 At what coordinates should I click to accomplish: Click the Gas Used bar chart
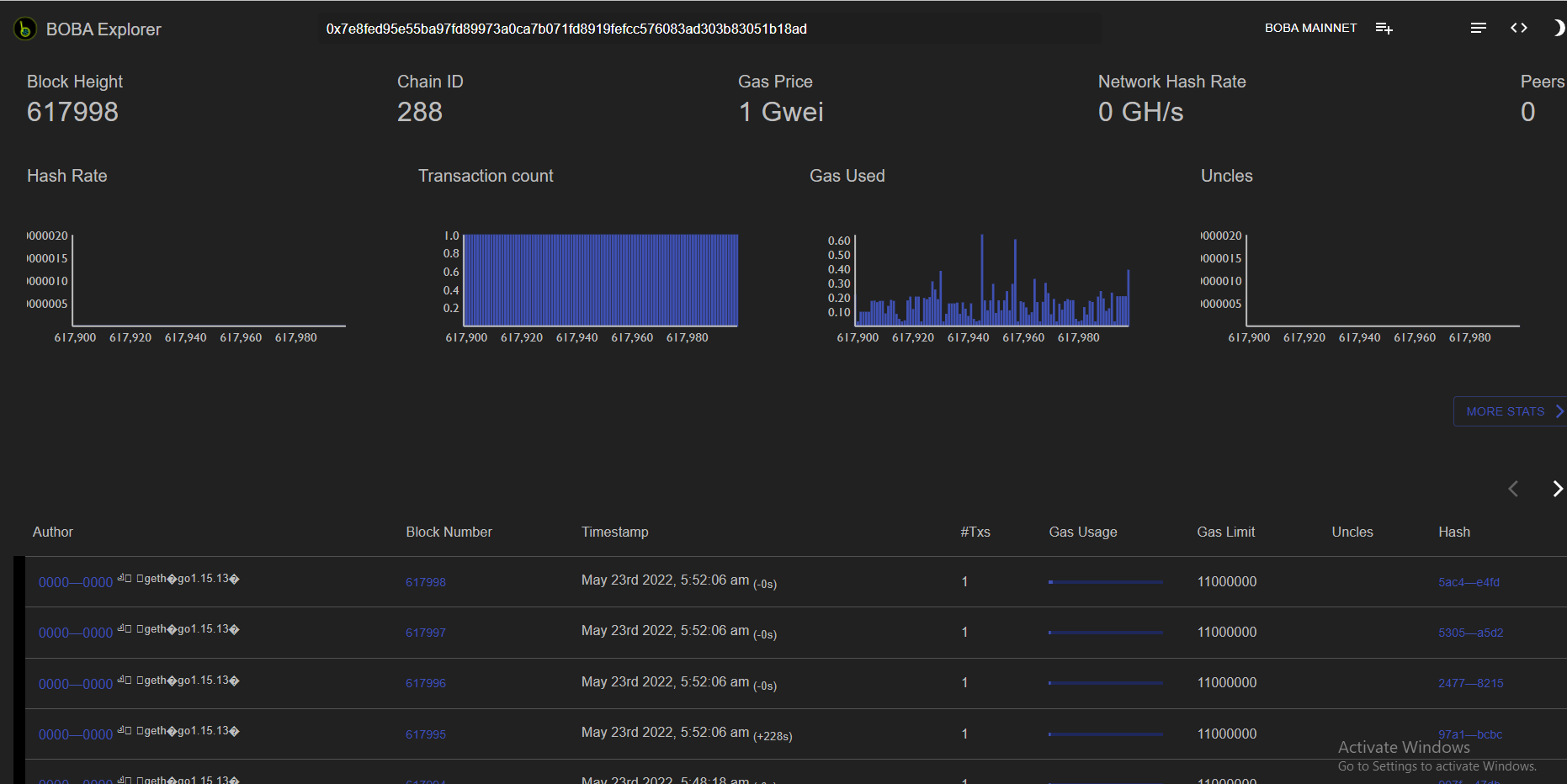pyautogui.click(x=992, y=280)
